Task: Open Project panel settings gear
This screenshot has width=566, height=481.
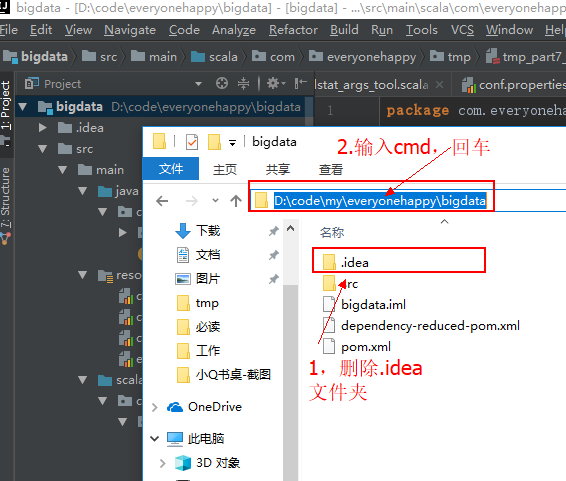Action: pos(276,83)
